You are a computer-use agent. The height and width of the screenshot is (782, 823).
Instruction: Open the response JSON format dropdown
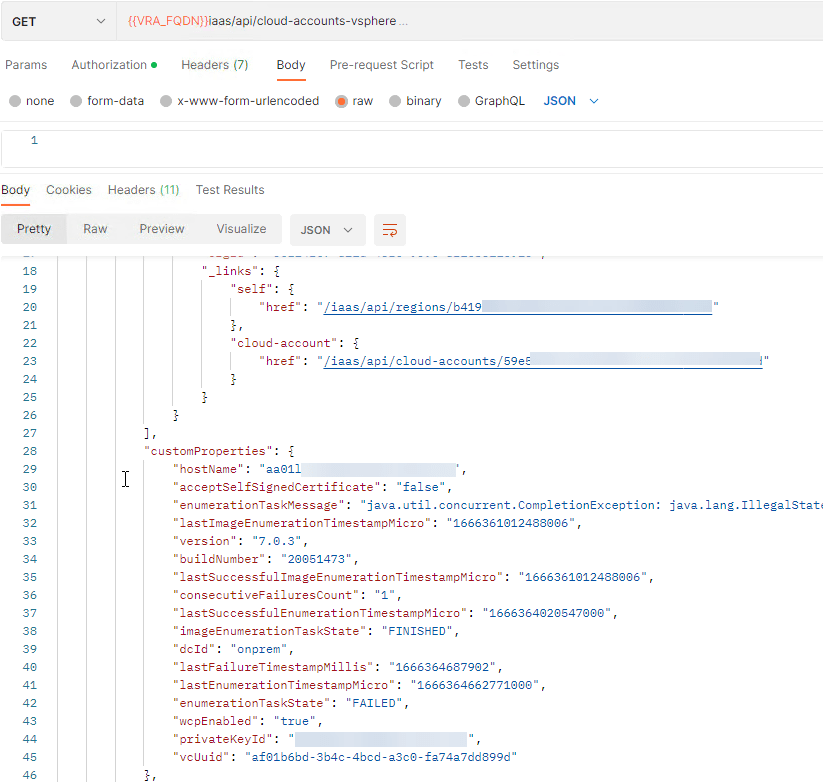pos(327,230)
